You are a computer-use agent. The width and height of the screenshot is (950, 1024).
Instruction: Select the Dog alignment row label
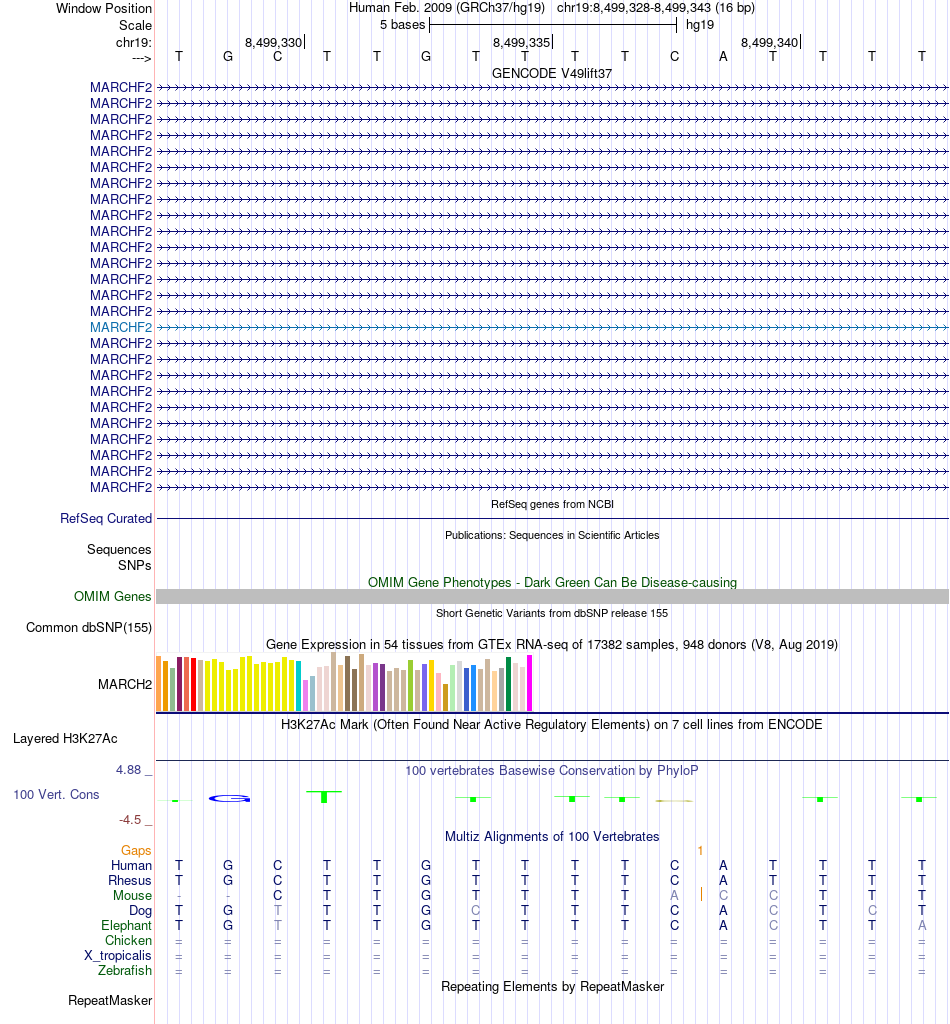point(140,910)
